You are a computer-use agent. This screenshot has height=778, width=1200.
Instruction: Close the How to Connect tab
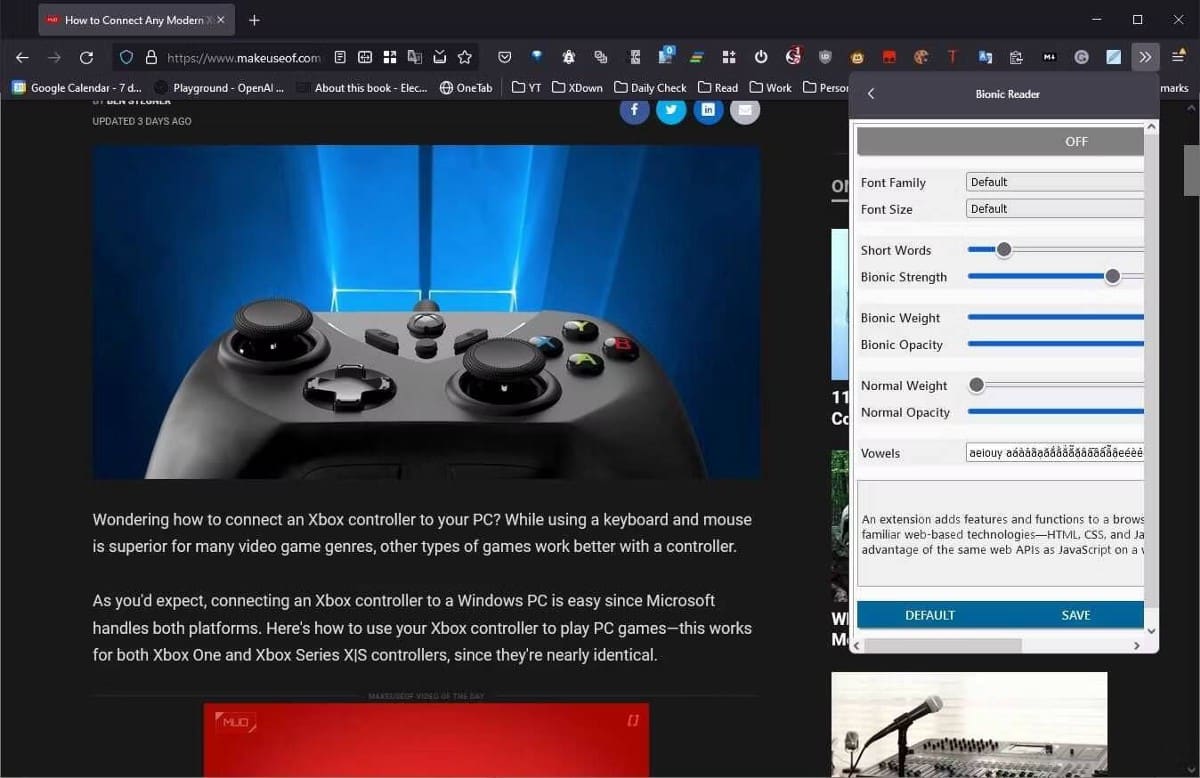221,20
